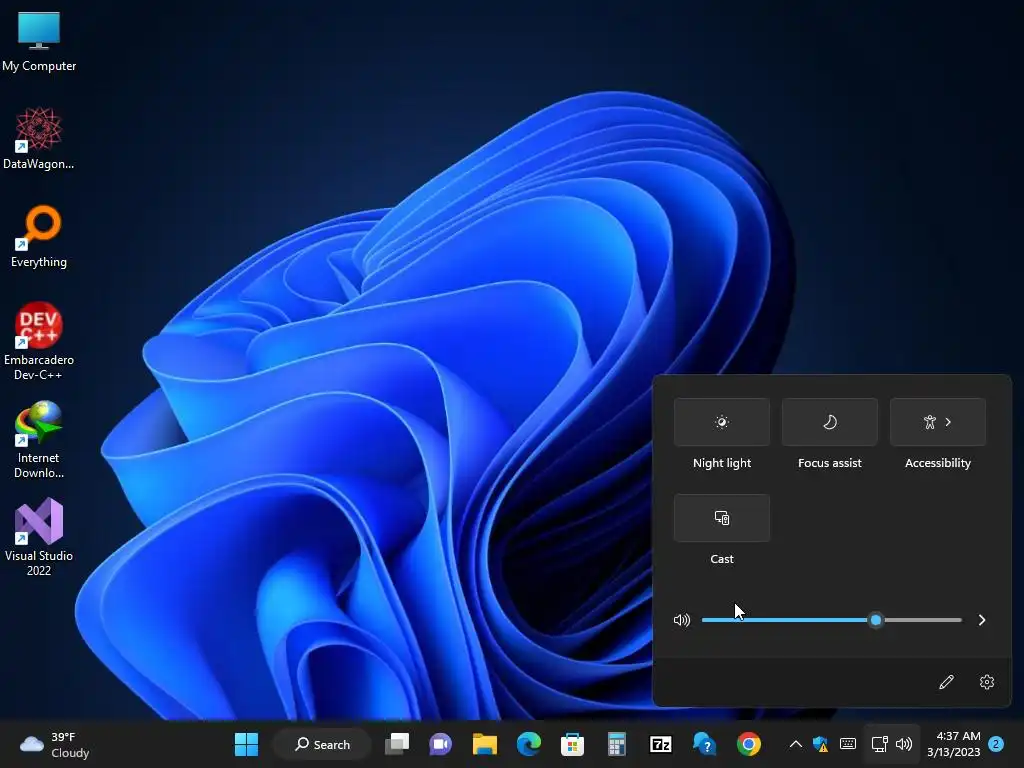Screen dimensions: 1024x768
Task: Open the touch keyboard tray icon
Action: (x=848, y=744)
